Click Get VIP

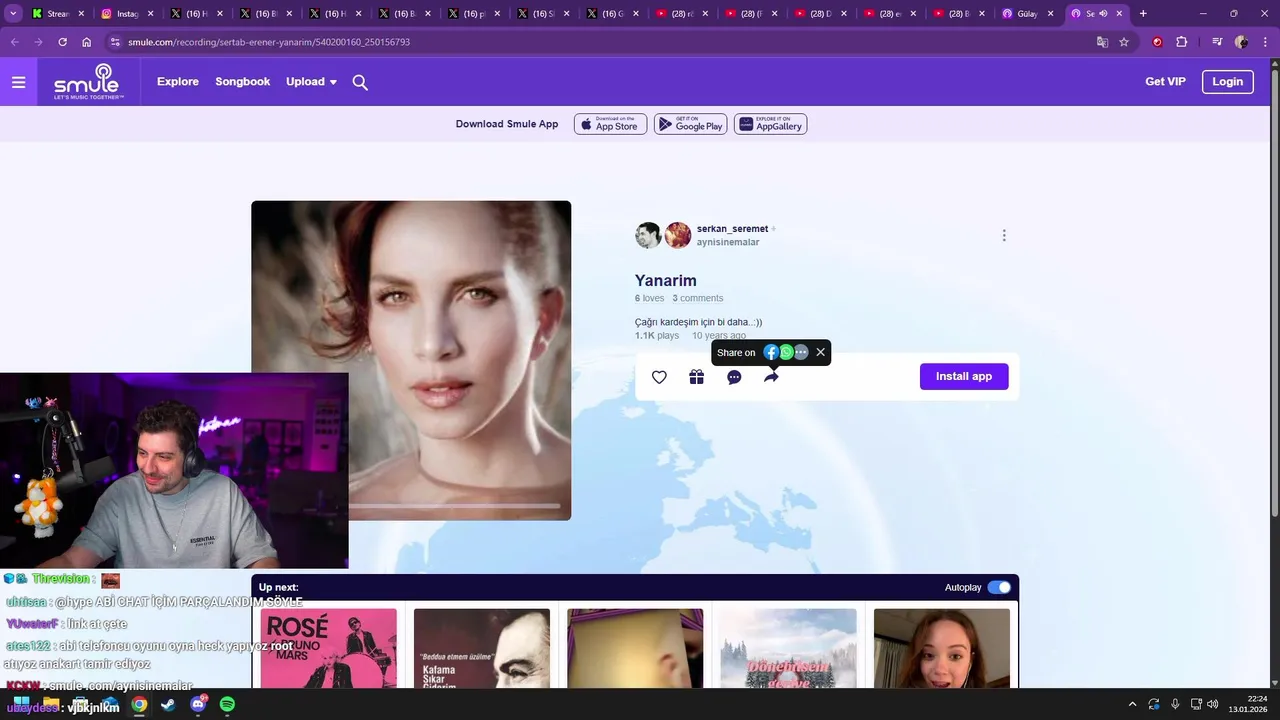[1165, 82]
